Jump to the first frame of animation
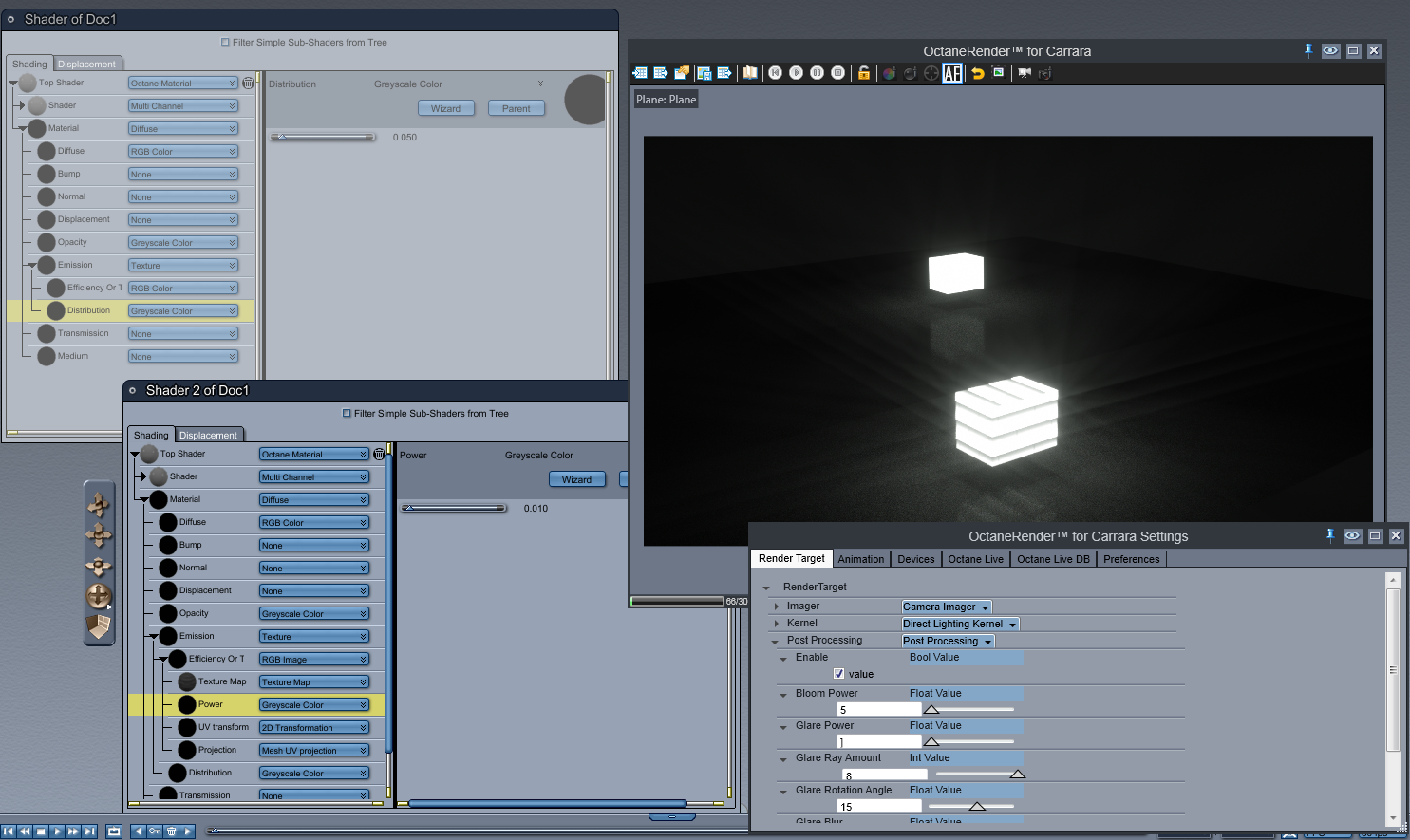The width and height of the screenshot is (1410, 840). 9,831
